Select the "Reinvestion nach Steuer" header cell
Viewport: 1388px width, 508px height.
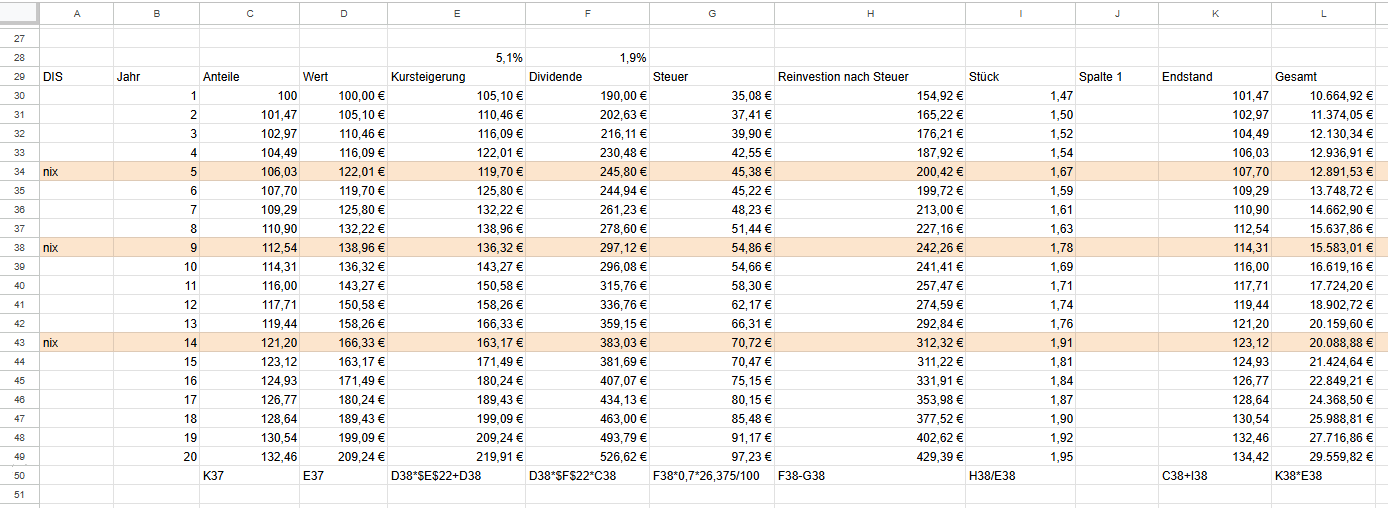click(869, 76)
